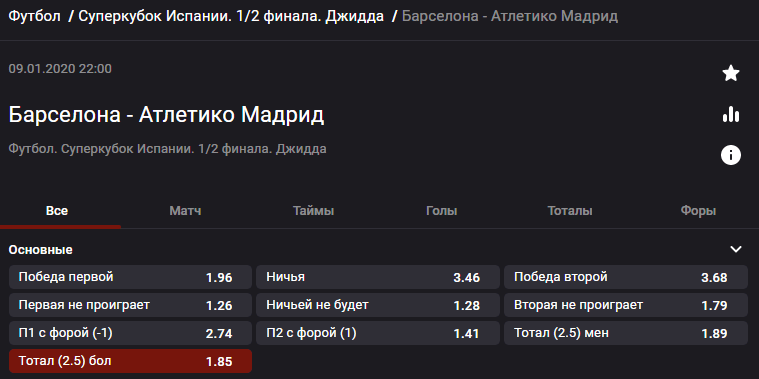Collapse the Основные section chevron
The width and height of the screenshot is (759, 379).
pyautogui.click(x=736, y=249)
